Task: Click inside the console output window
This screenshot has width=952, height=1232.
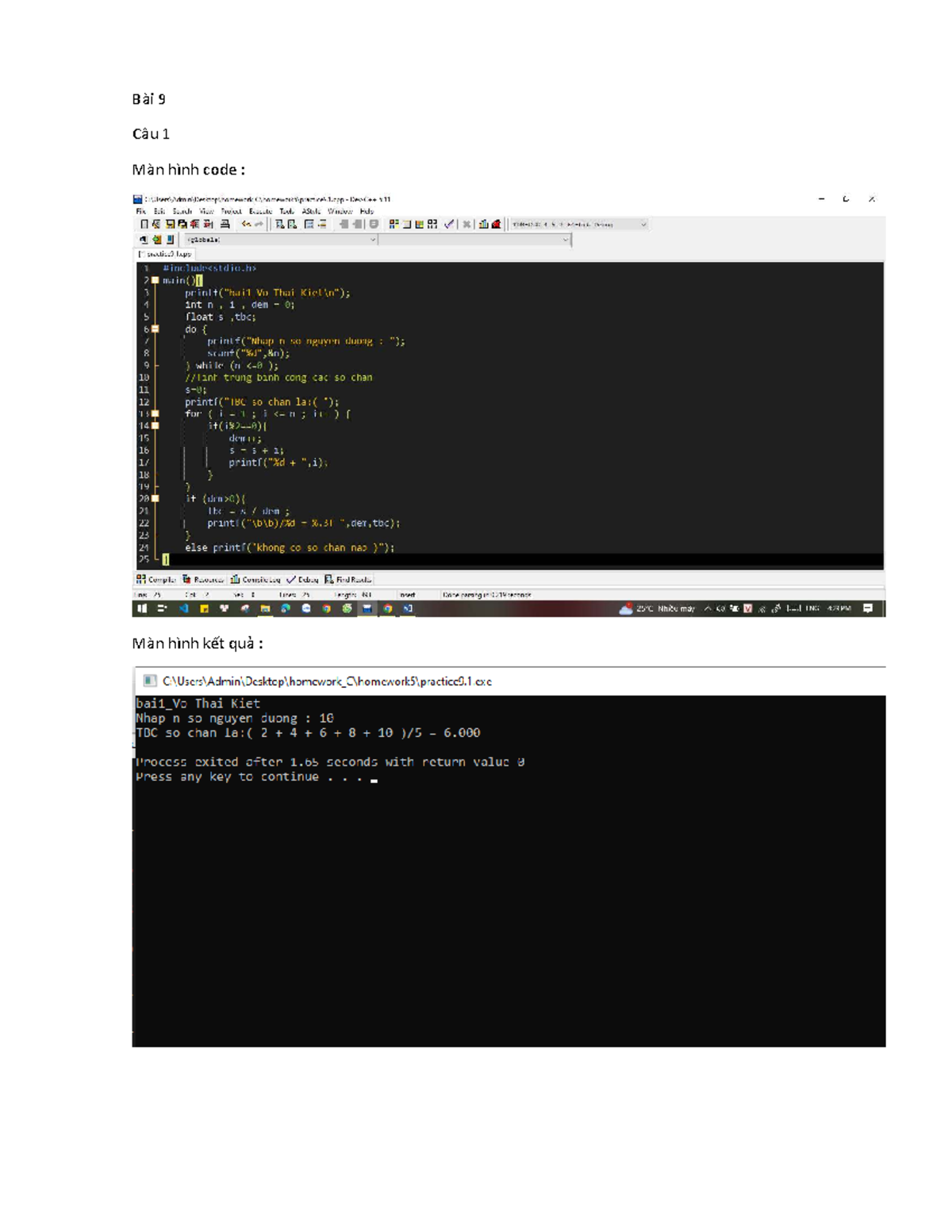Action: point(508,912)
